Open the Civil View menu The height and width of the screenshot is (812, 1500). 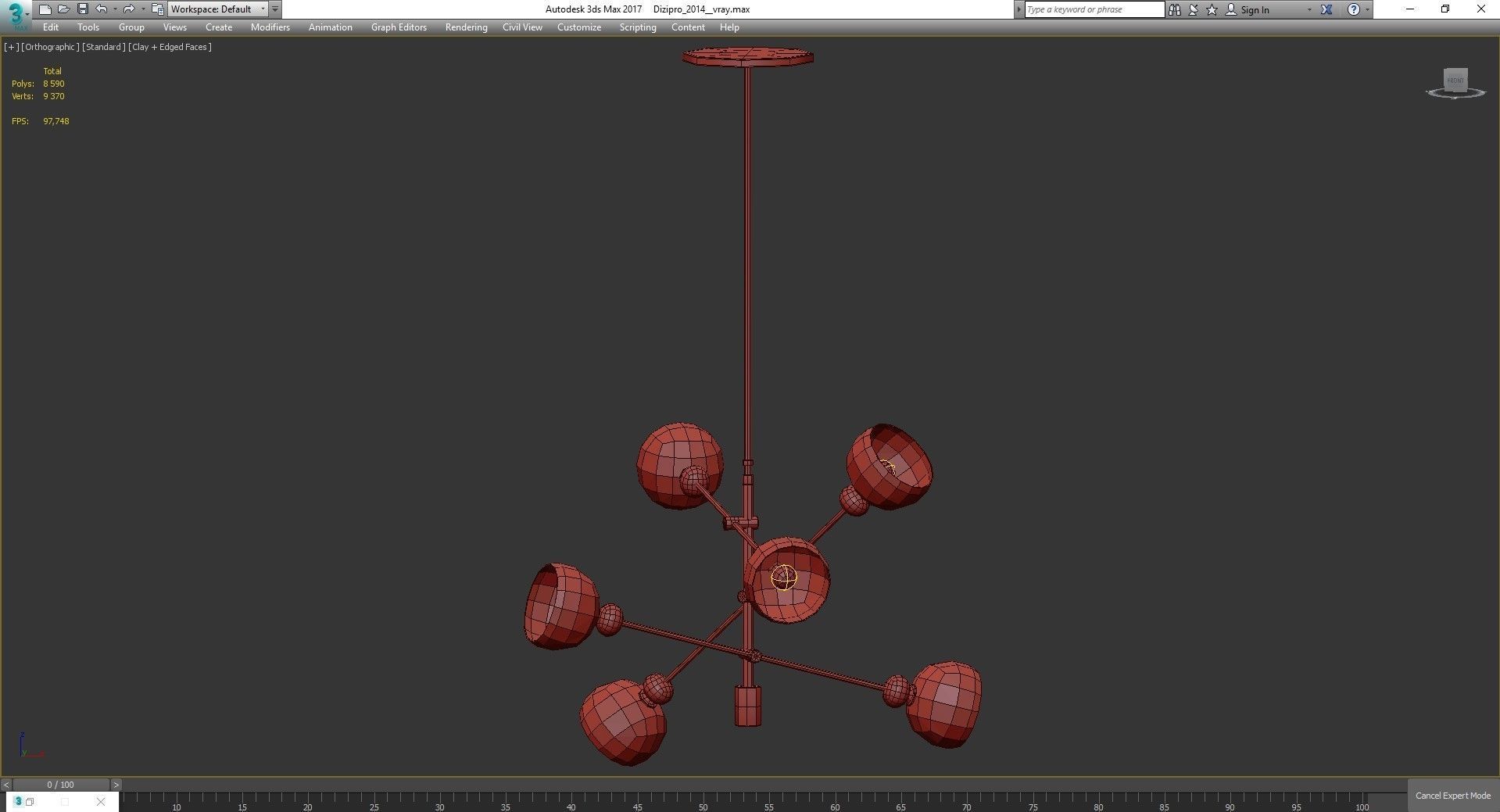tap(522, 27)
